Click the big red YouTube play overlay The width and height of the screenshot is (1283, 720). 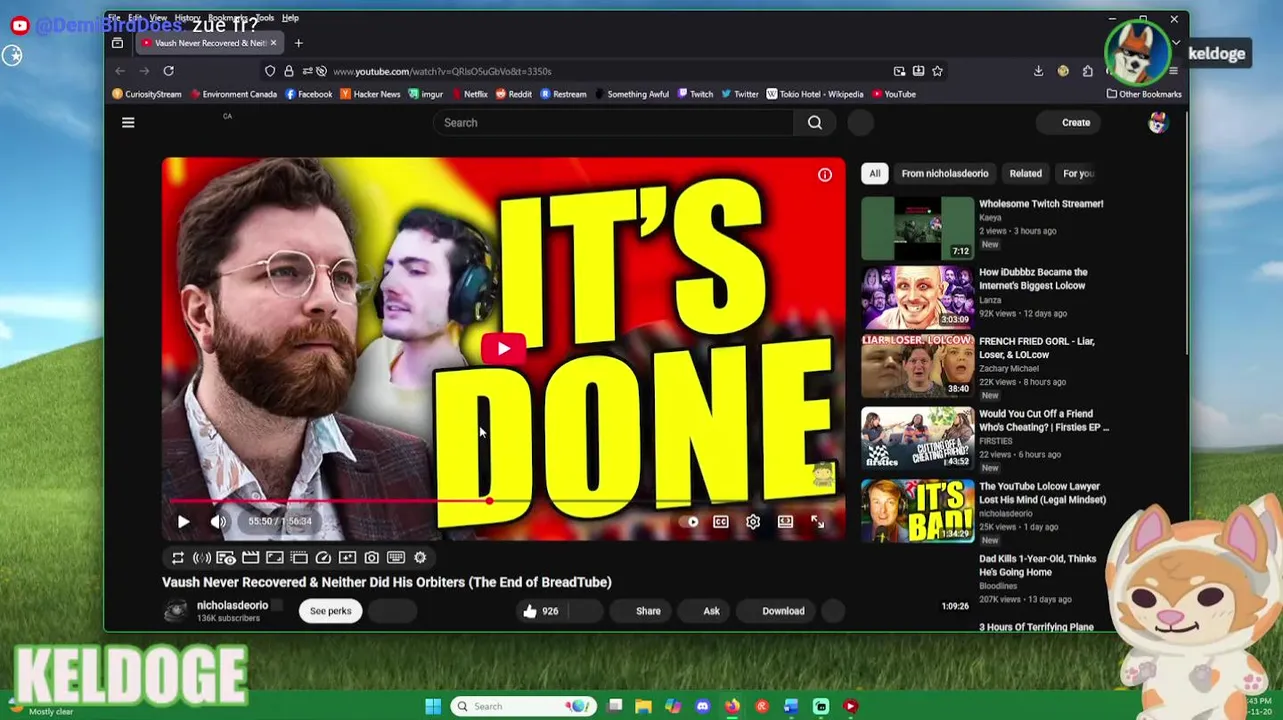point(503,348)
